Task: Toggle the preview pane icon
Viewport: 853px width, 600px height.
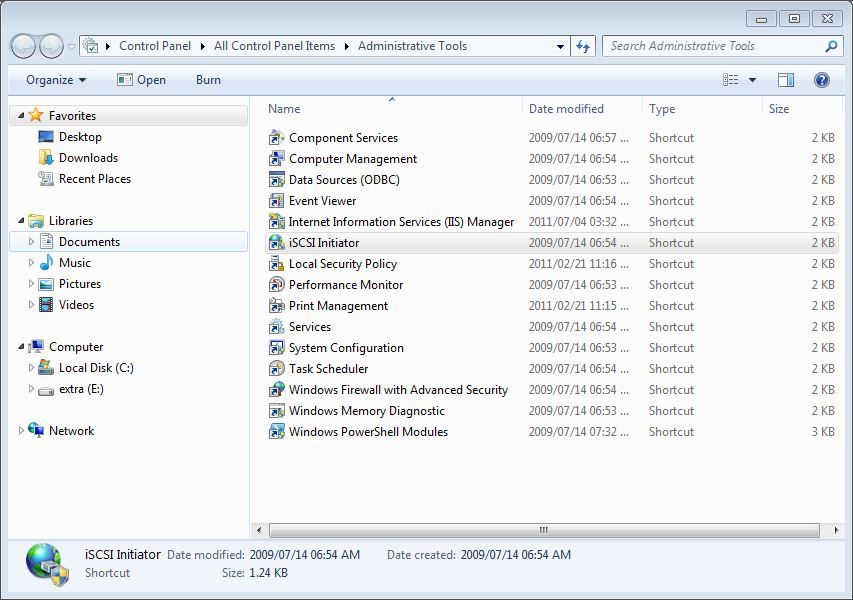Action: coord(786,80)
